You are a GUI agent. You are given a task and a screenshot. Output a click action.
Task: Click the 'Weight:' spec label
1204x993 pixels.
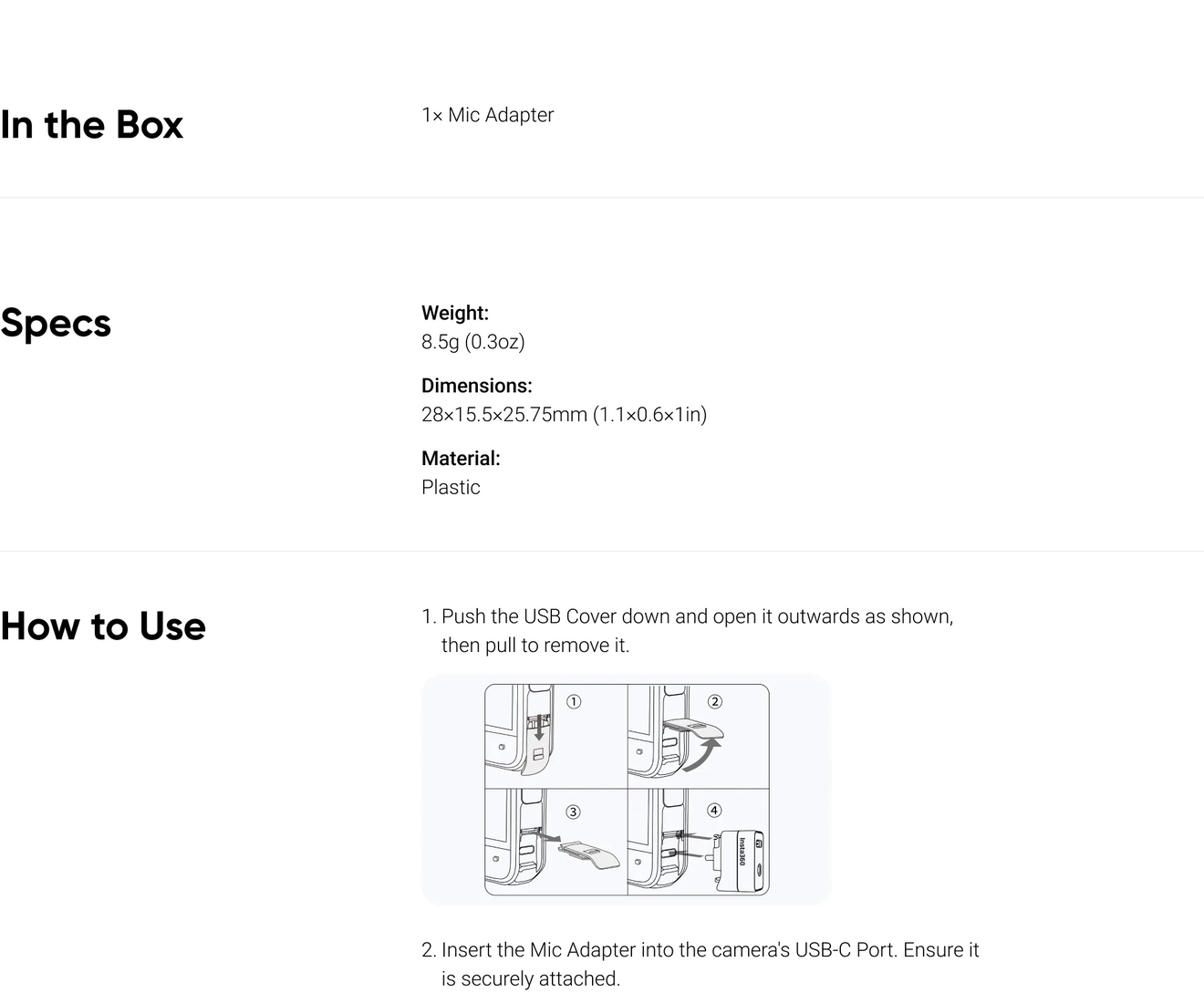(x=455, y=313)
